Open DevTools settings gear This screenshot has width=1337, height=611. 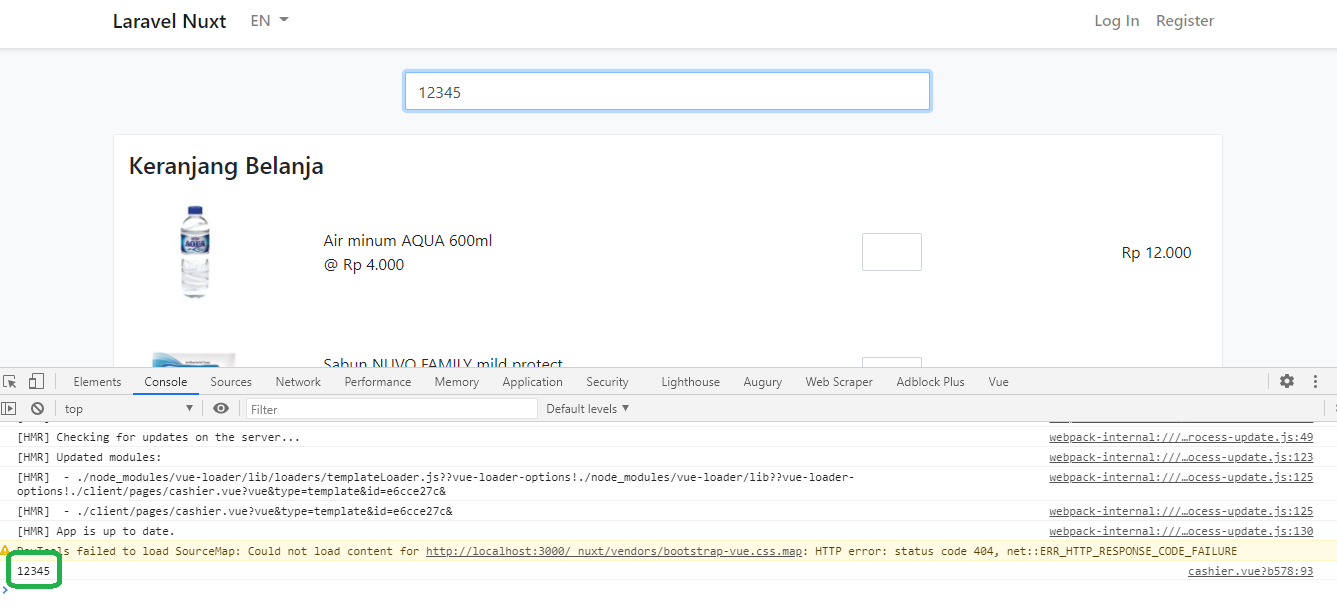coord(1286,381)
